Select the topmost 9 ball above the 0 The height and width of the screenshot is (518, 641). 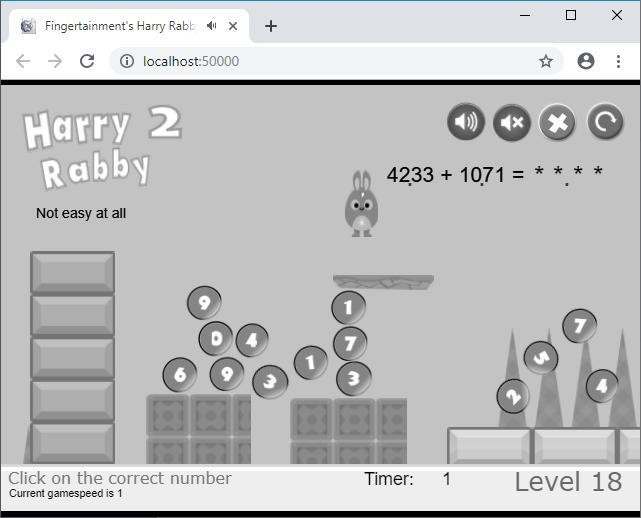[204, 303]
